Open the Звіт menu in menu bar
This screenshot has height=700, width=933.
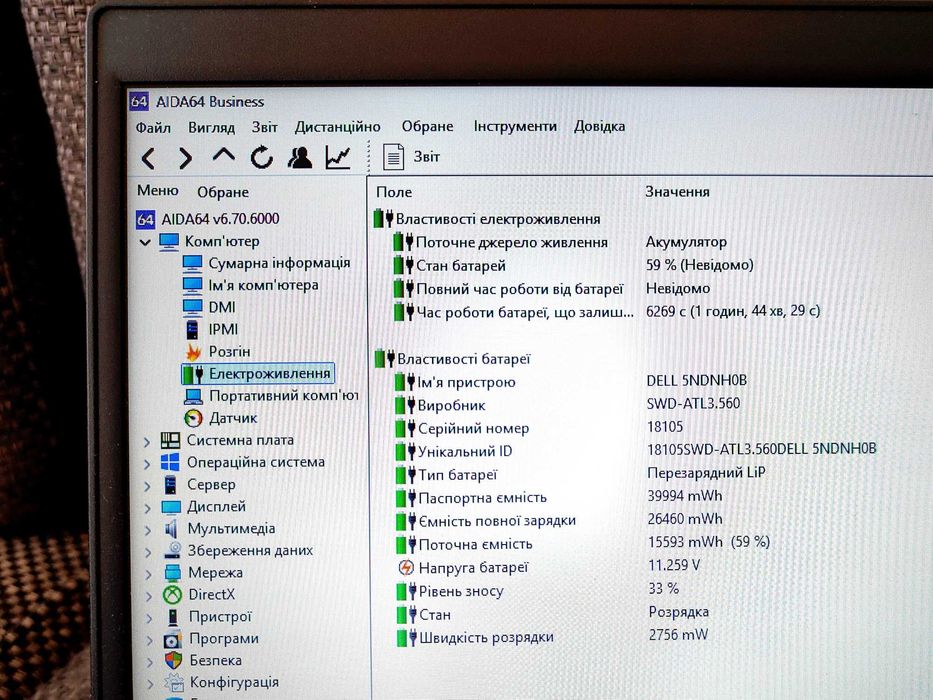[264, 127]
